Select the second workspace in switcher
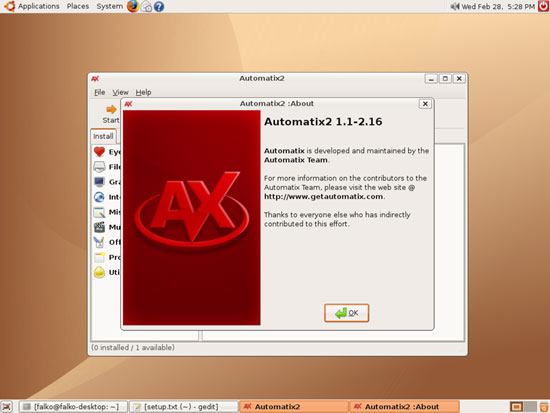Screen dimensions: 550x413 [530, 407]
